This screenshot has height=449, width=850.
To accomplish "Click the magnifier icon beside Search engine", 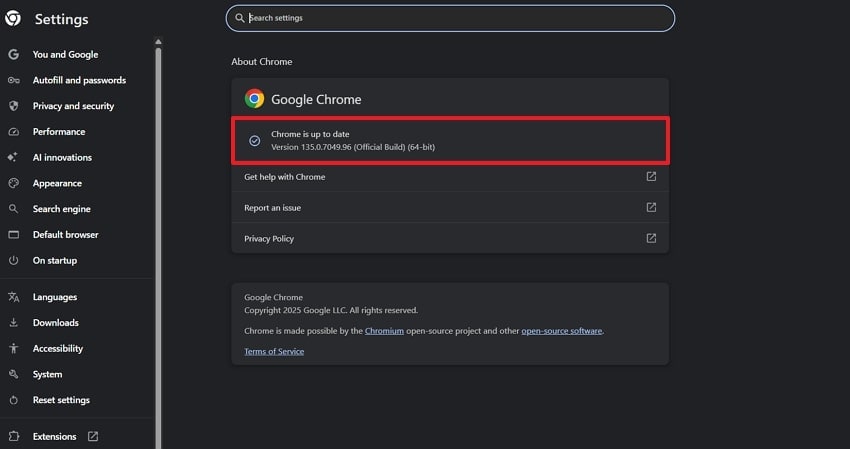I will coord(14,209).
